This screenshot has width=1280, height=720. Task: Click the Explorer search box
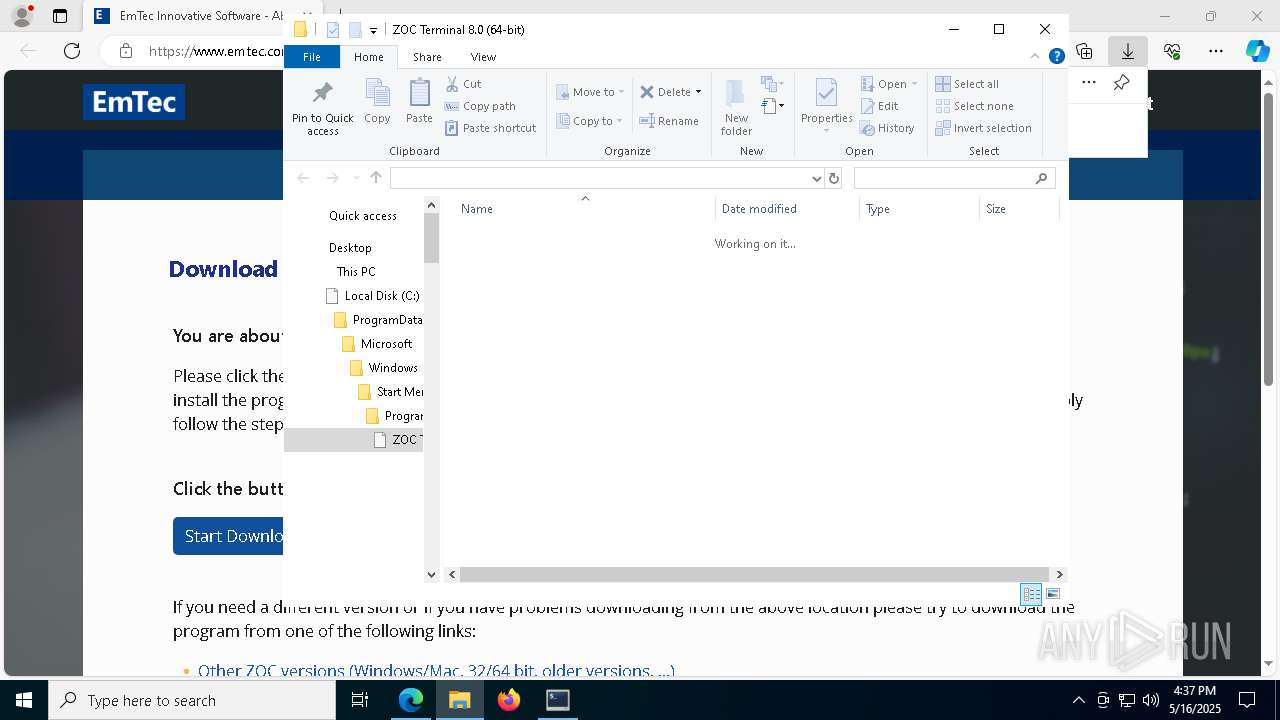coord(954,178)
